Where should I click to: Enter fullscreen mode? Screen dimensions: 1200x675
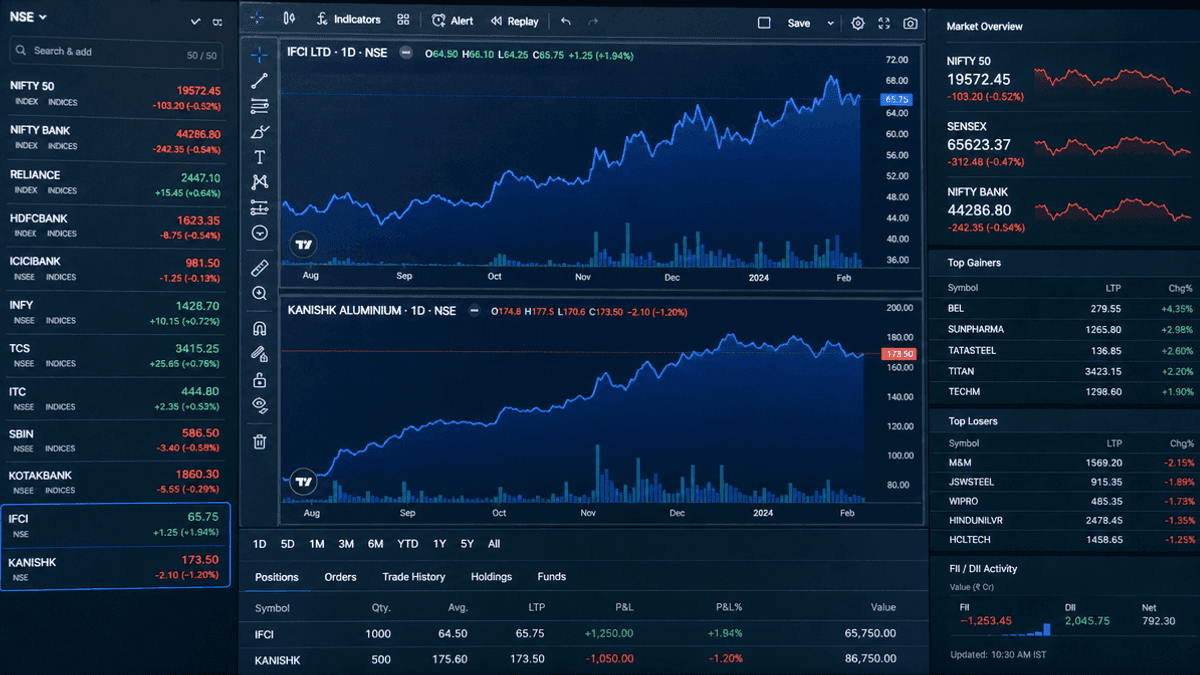point(884,22)
